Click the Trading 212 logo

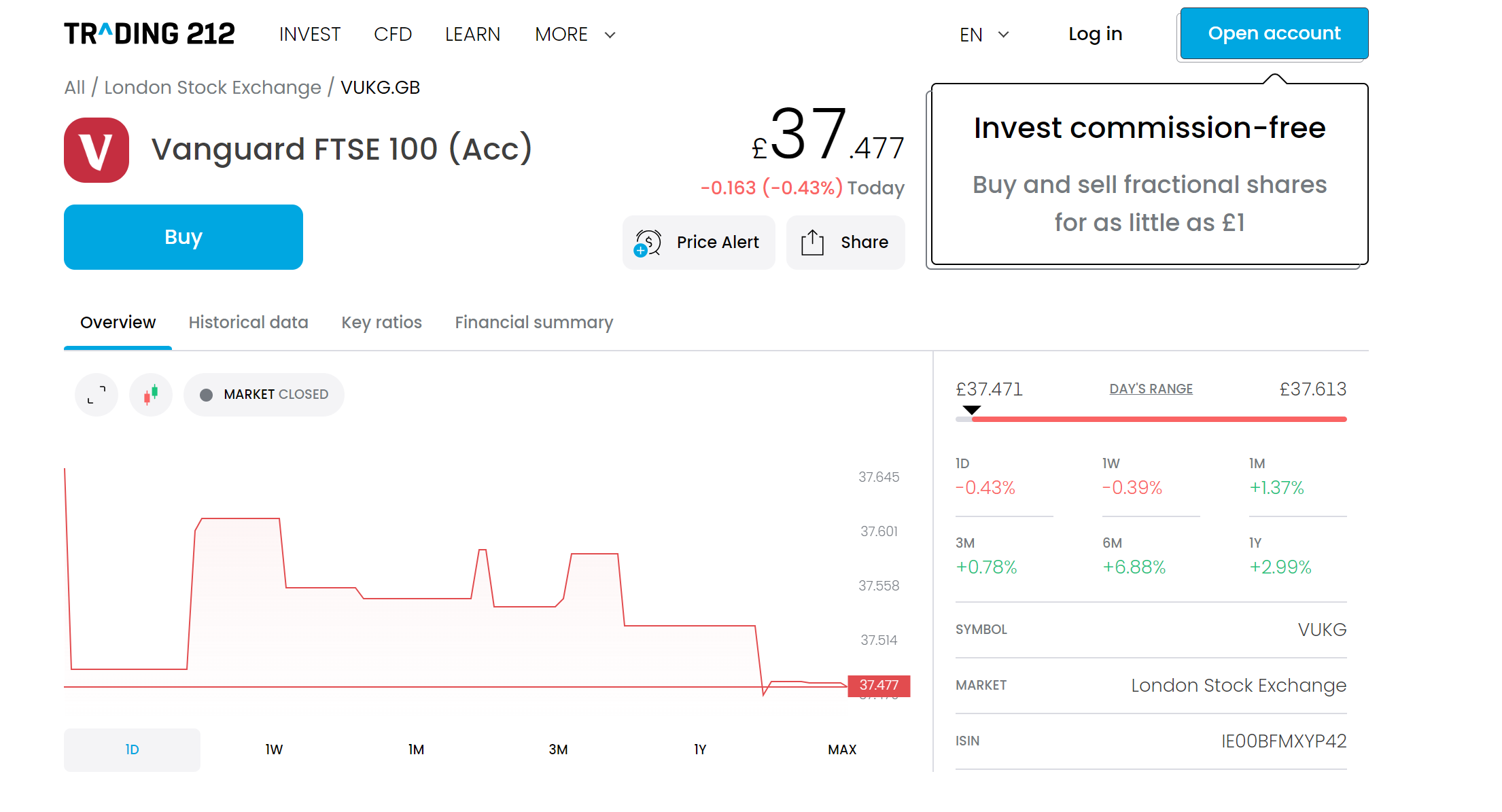coord(150,34)
